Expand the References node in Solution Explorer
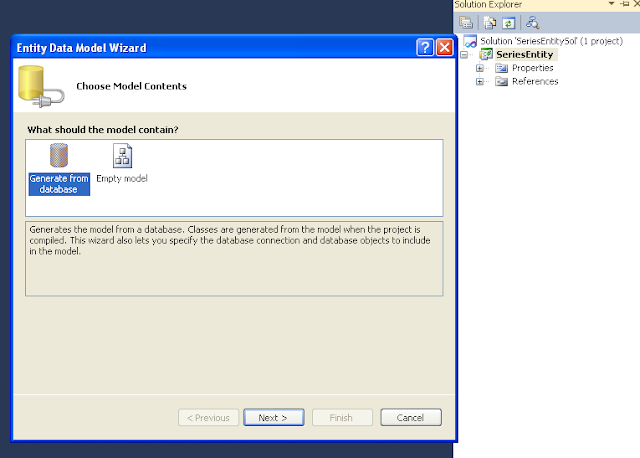The width and height of the screenshot is (640, 458). (x=480, y=82)
